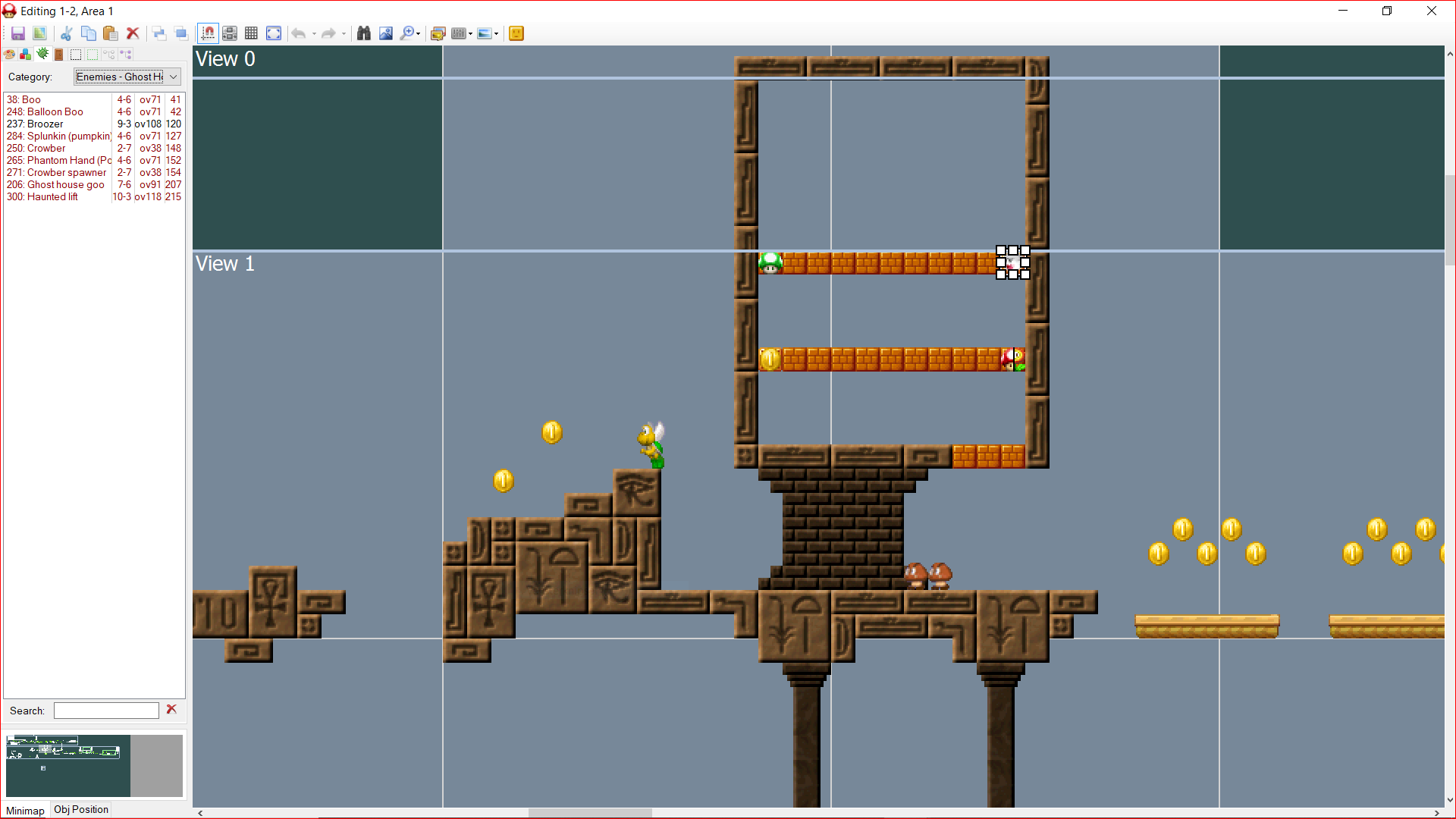Open the Category combo box
The image size is (1456, 819).
[x=127, y=77]
